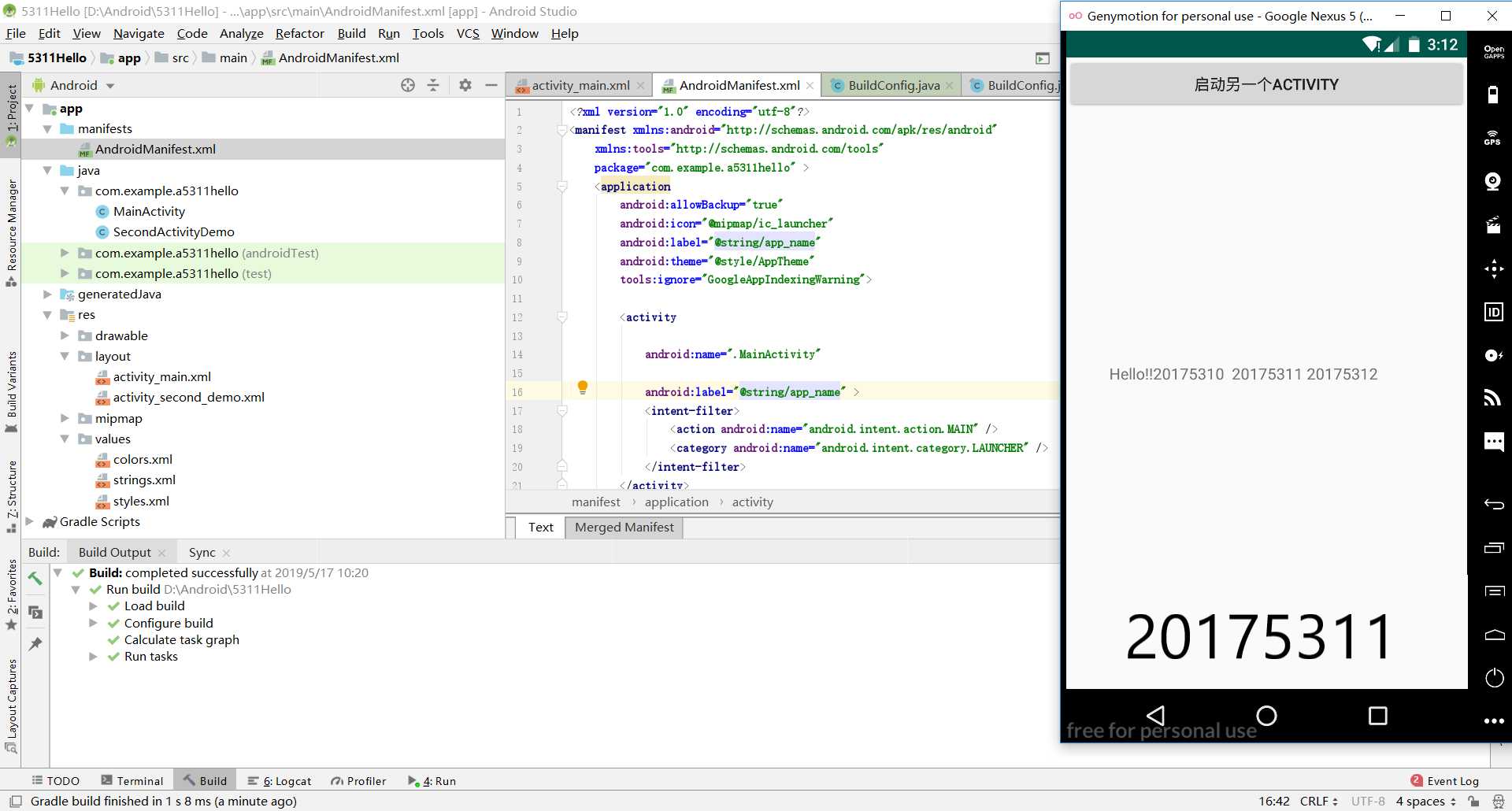Screen dimensions: 1512x811
Task: Click the locate/scroll-from-source target icon in Project panel
Action: [408, 85]
